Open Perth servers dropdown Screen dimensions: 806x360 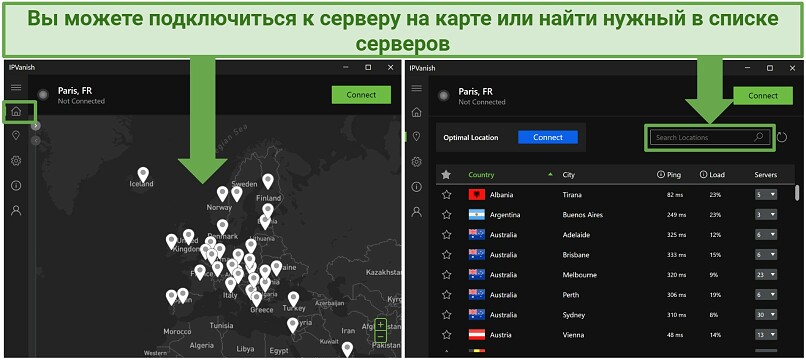point(766,295)
